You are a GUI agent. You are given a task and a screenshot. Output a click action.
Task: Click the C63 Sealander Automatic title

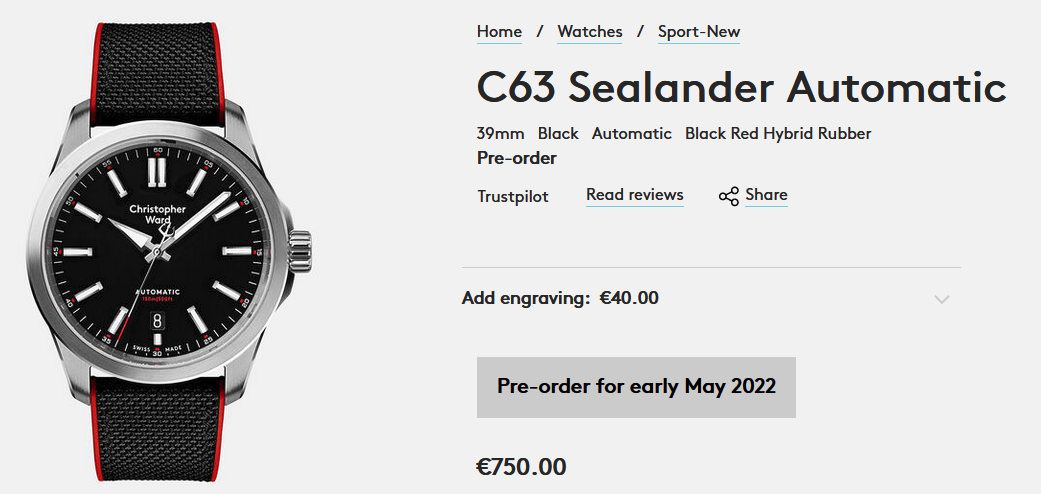tap(741, 88)
